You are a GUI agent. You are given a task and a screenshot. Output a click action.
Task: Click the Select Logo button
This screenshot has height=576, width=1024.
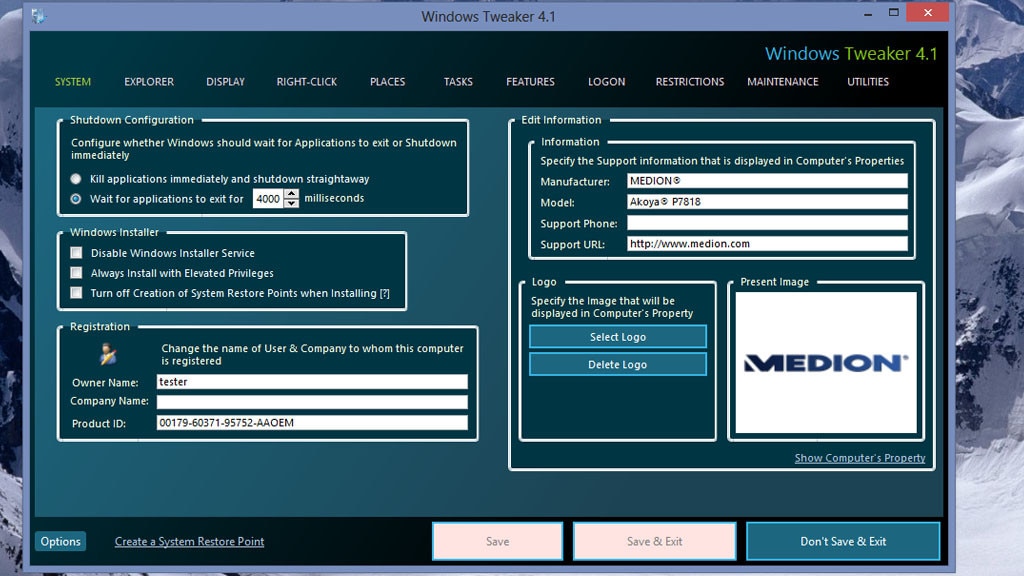pyautogui.click(x=617, y=336)
